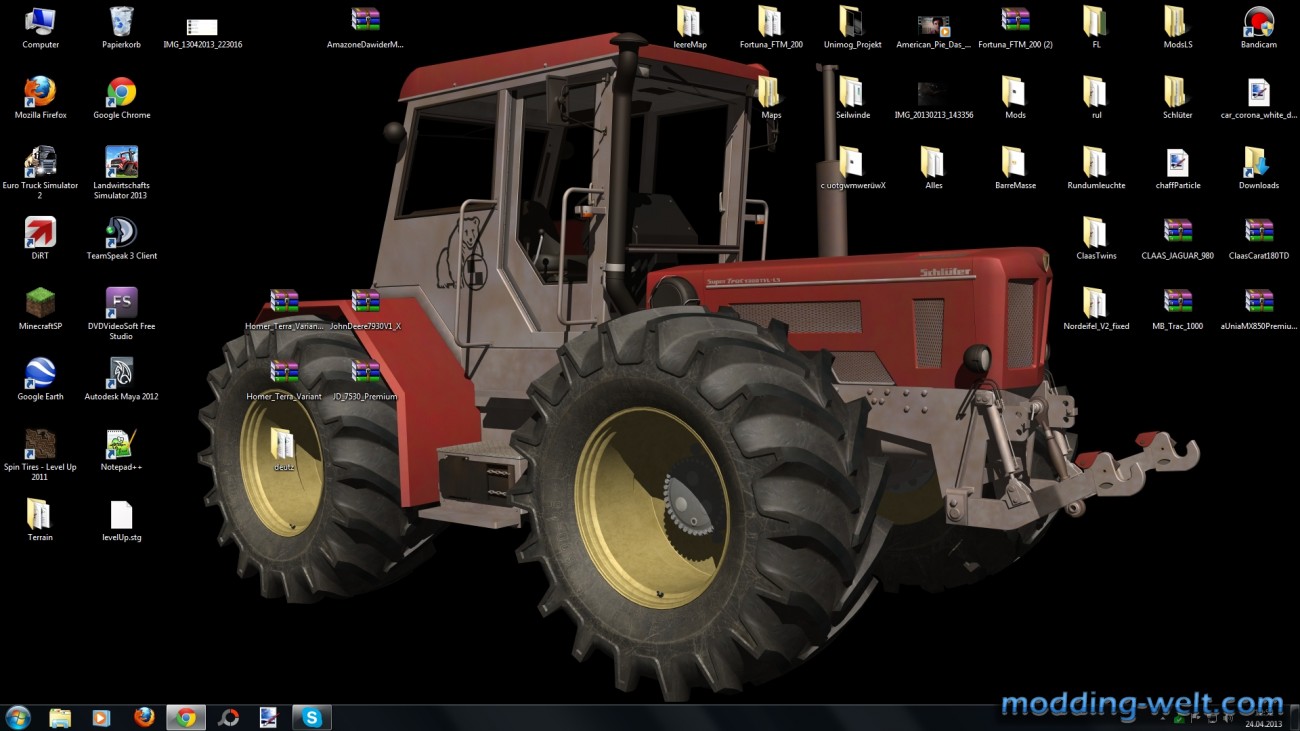Open the Fortuna_FTM_200 folder
This screenshot has height=731, width=1300.
[x=771, y=27]
